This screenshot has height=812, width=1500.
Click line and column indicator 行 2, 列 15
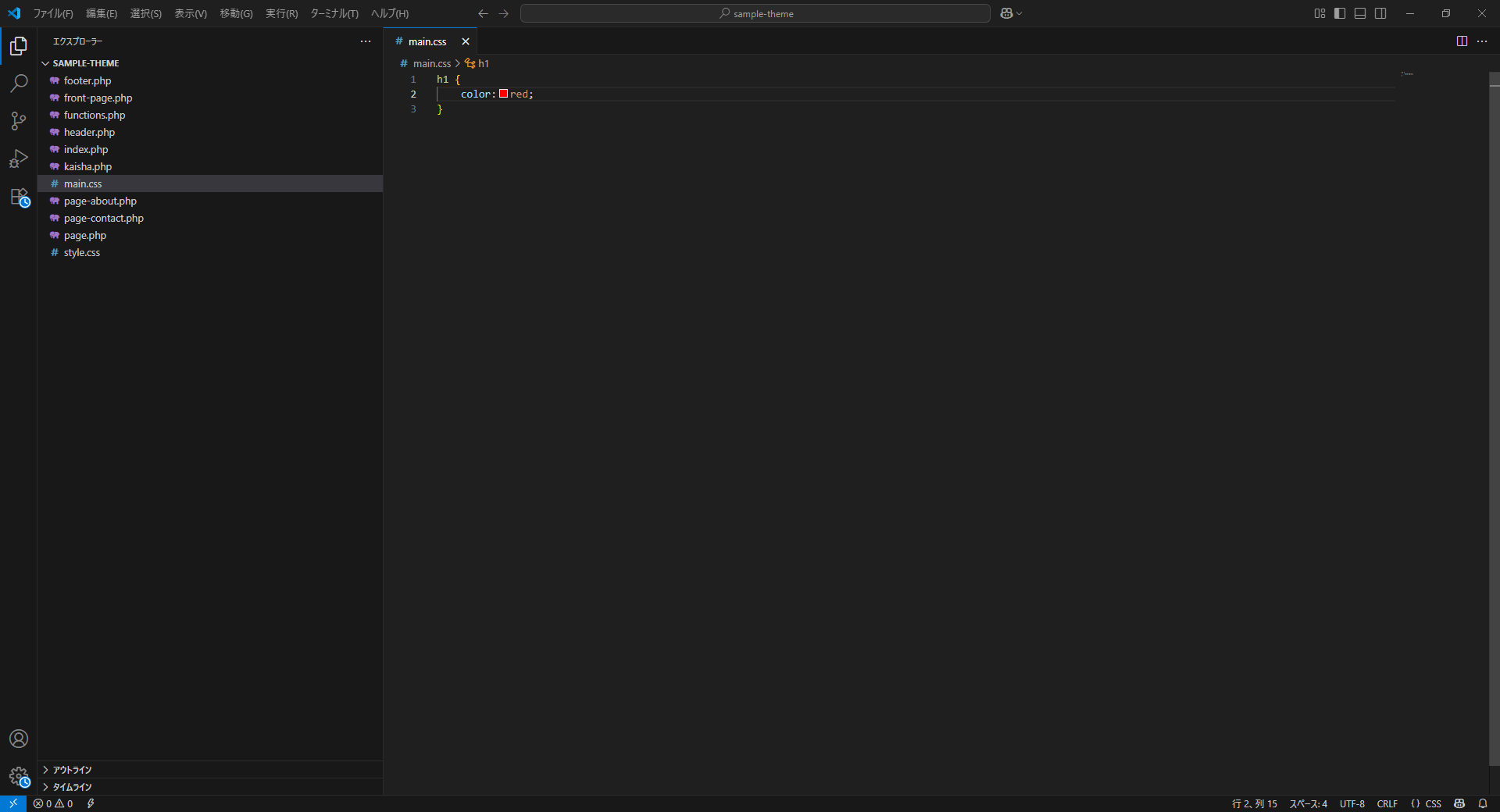coord(1255,803)
